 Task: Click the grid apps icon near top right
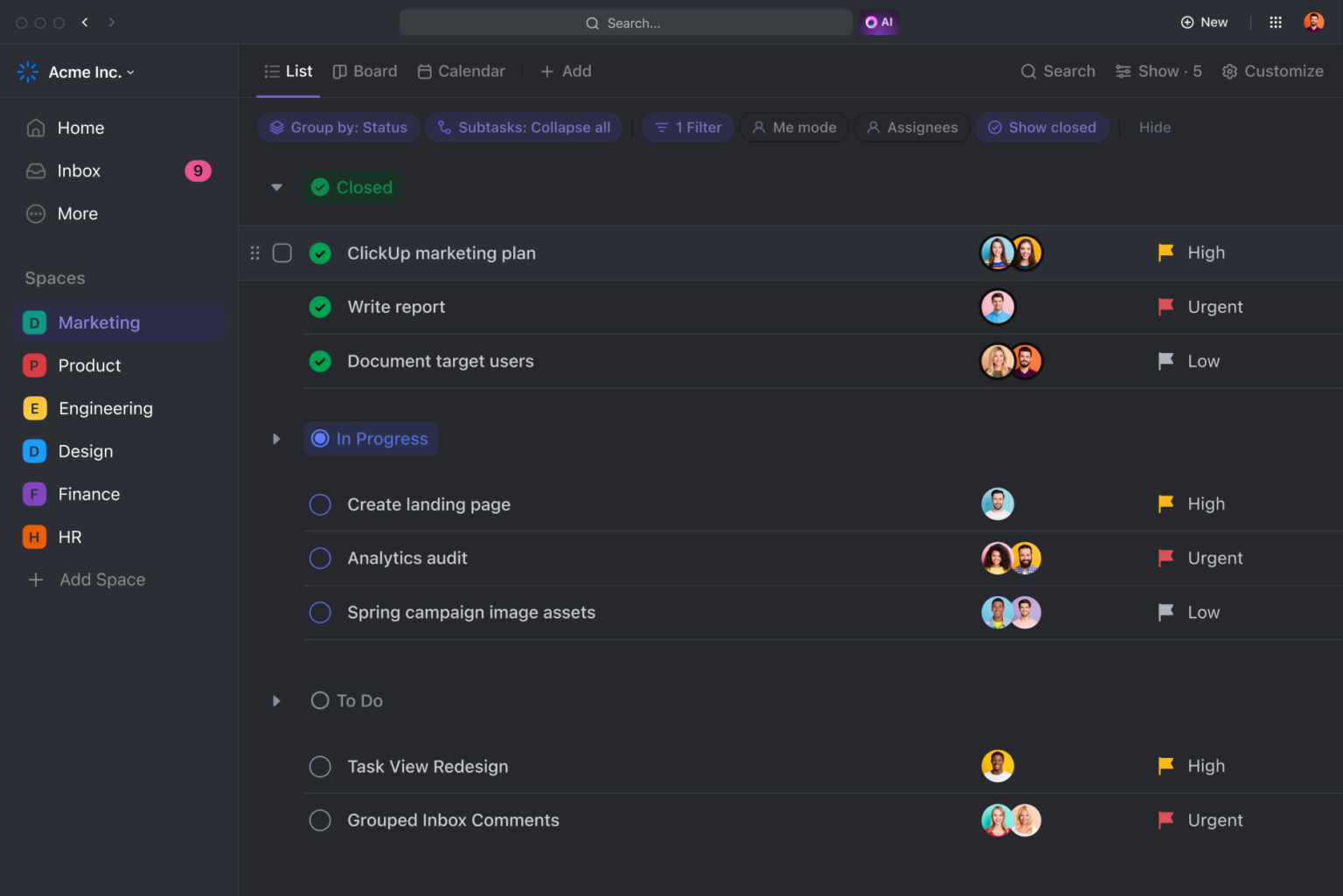[1275, 22]
